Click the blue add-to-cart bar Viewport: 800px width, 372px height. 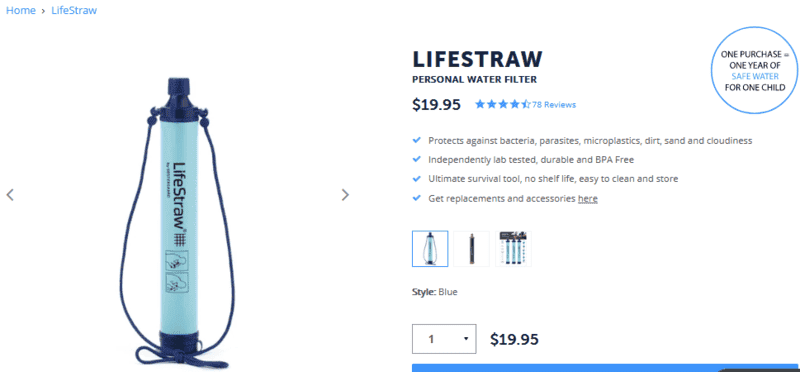click(605, 368)
